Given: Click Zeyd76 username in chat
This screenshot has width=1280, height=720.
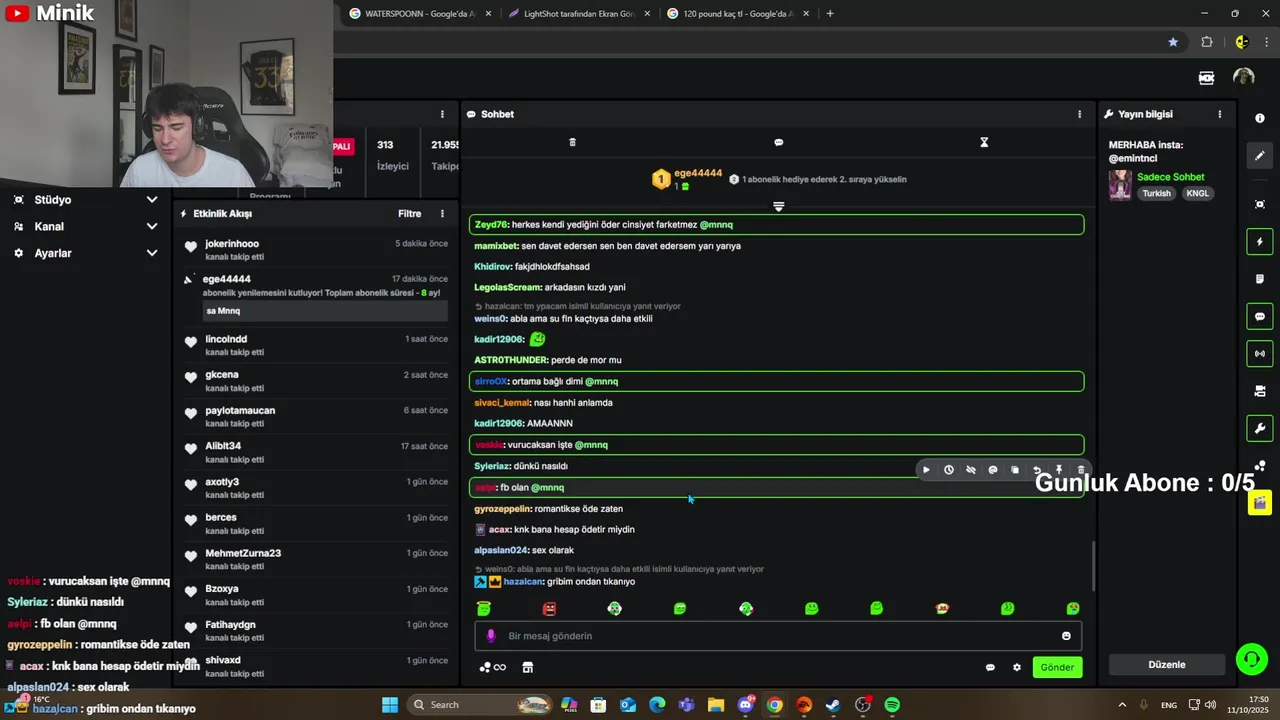Looking at the screenshot, I should 491,225.
